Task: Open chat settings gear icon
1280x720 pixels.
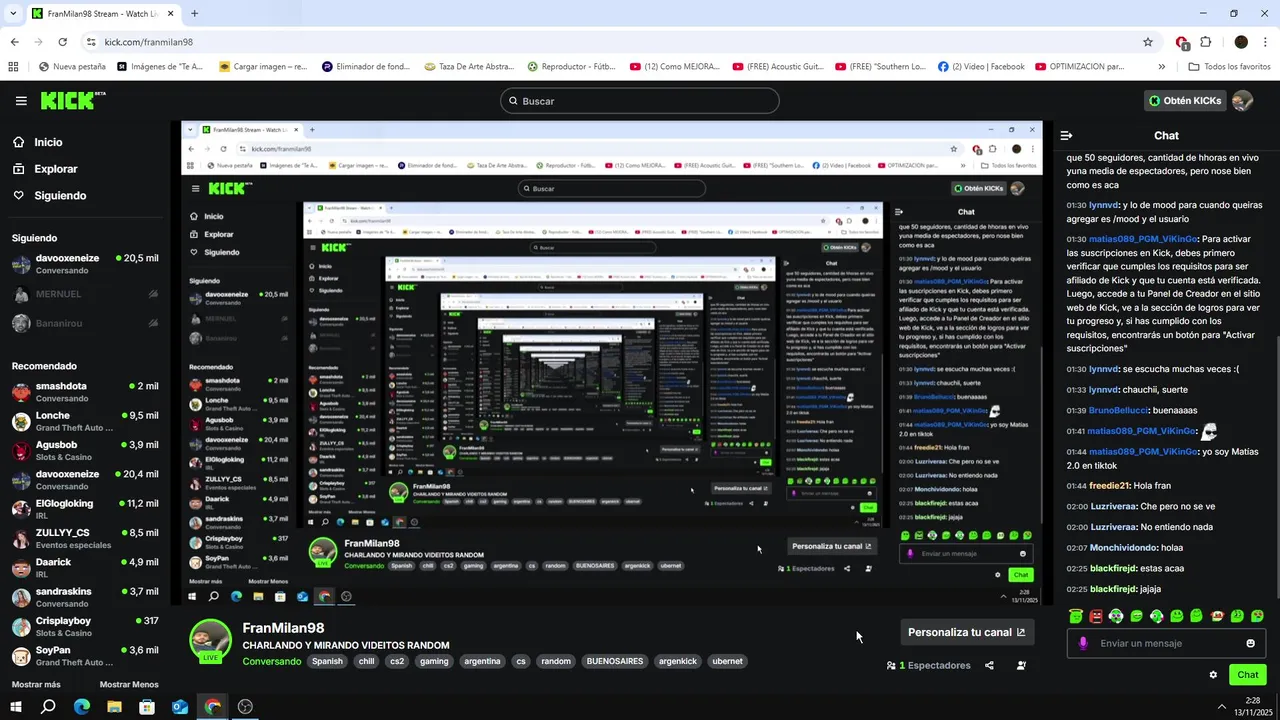Action: 1213,675
